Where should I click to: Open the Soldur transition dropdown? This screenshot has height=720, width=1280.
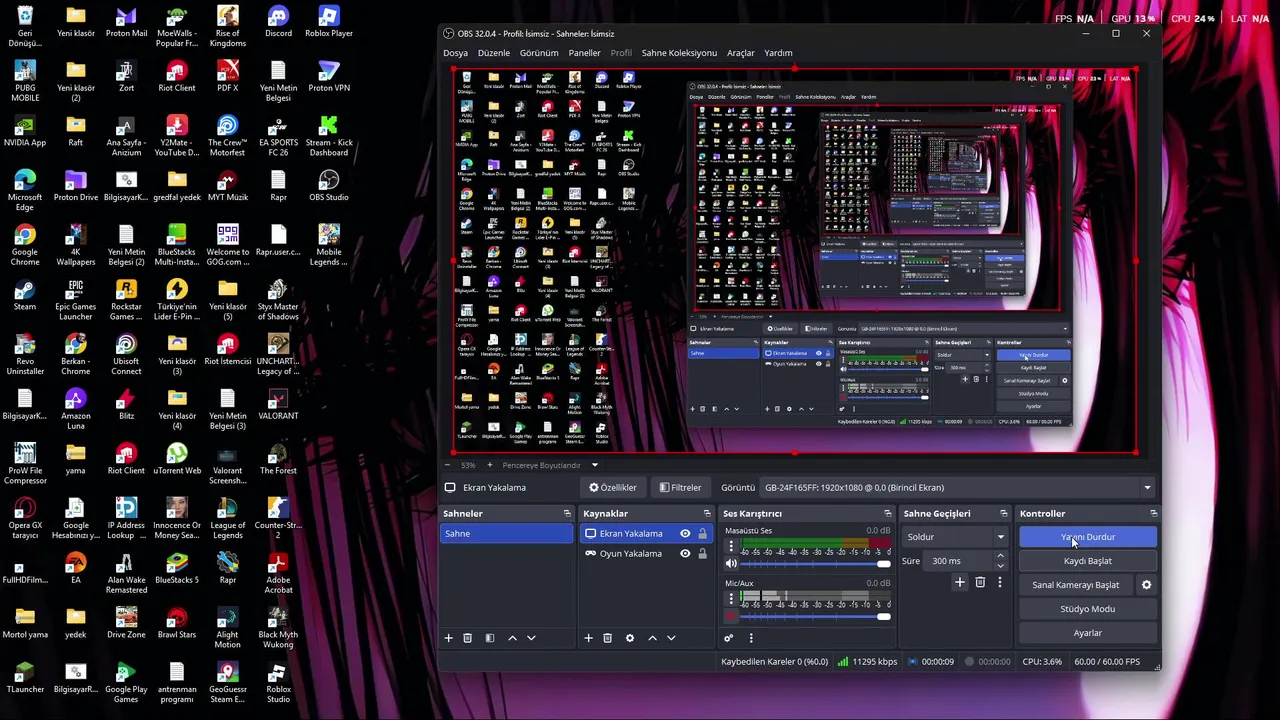(x=954, y=537)
